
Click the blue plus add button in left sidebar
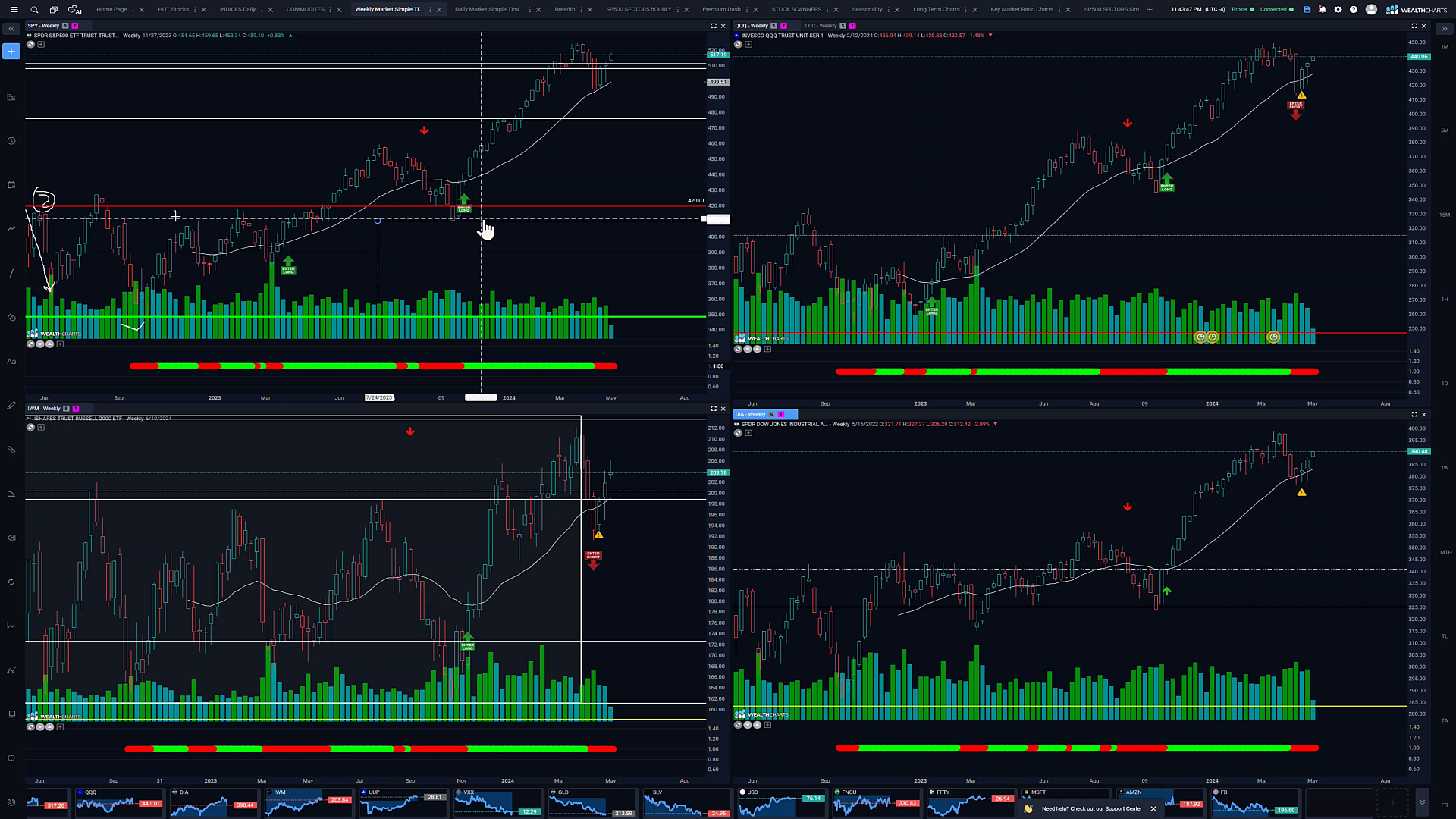11,51
